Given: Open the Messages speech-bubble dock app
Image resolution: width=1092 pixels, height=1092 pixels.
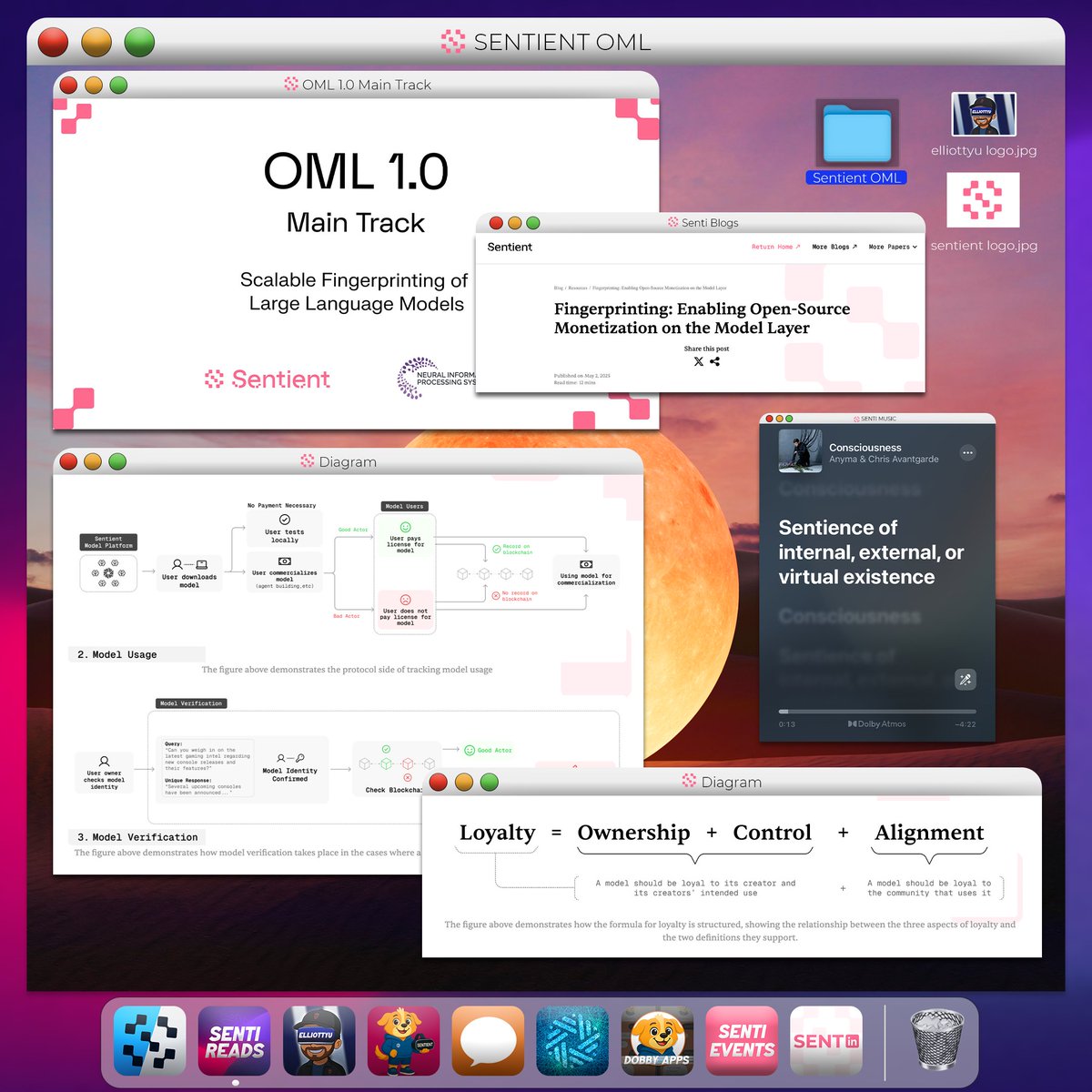Looking at the screenshot, I should coord(488,1041).
